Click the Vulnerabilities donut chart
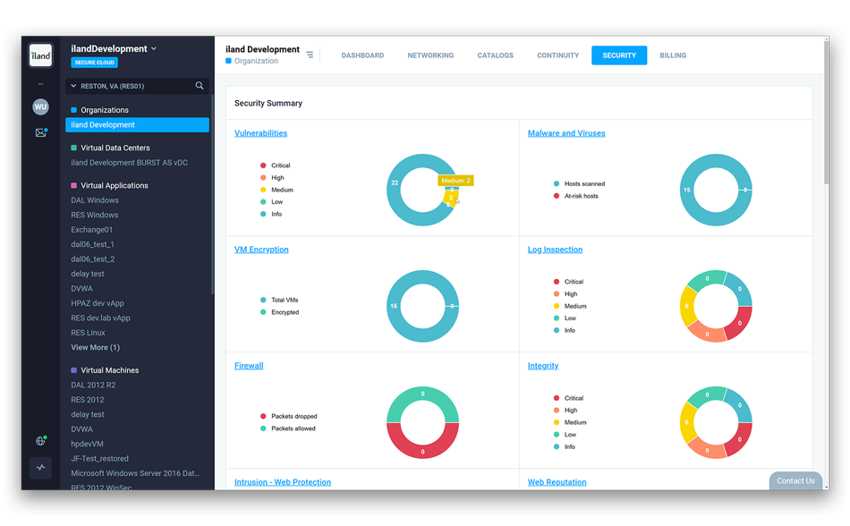The width and height of the screenshot is (850, 526). [423, 190]
